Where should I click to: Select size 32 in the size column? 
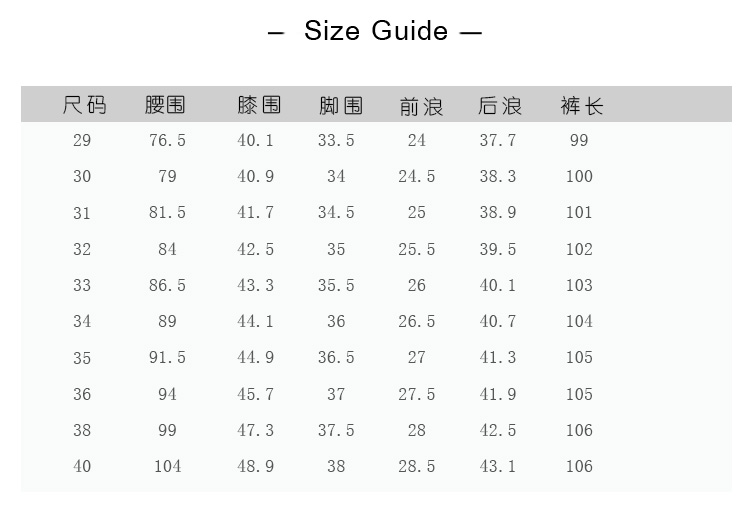coord(82,249)
